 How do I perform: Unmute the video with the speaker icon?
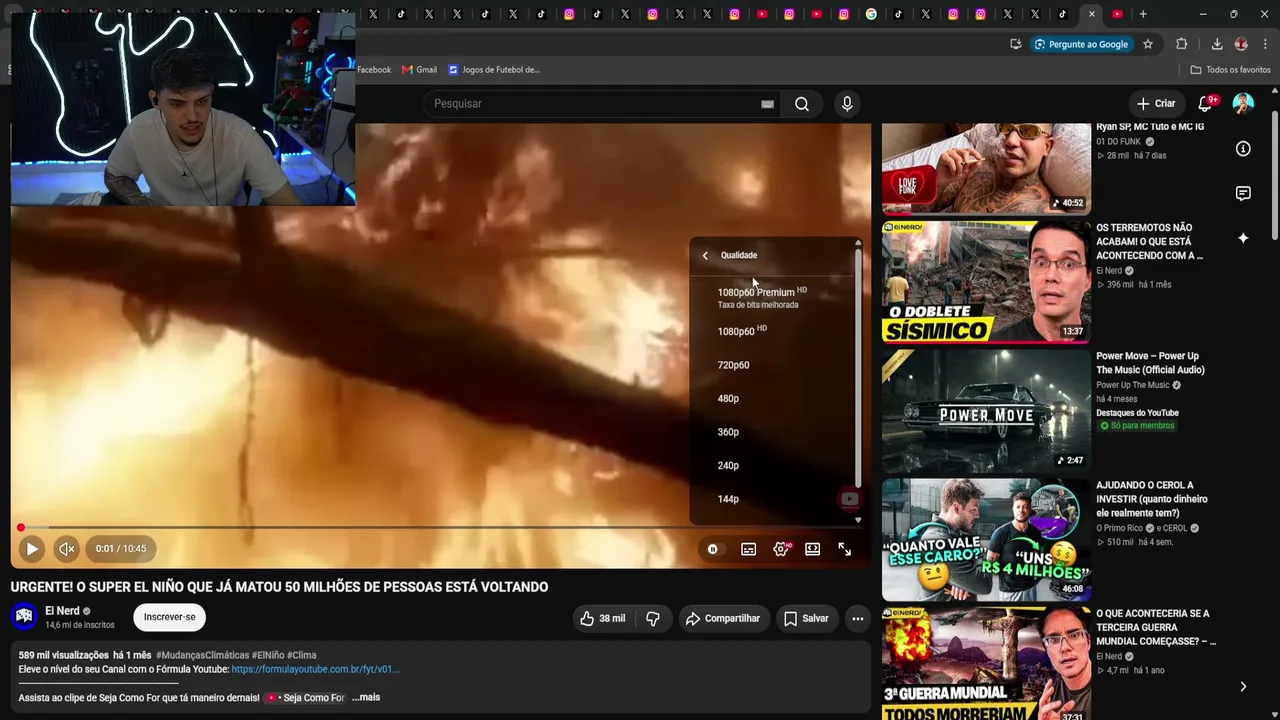[67, 549]
